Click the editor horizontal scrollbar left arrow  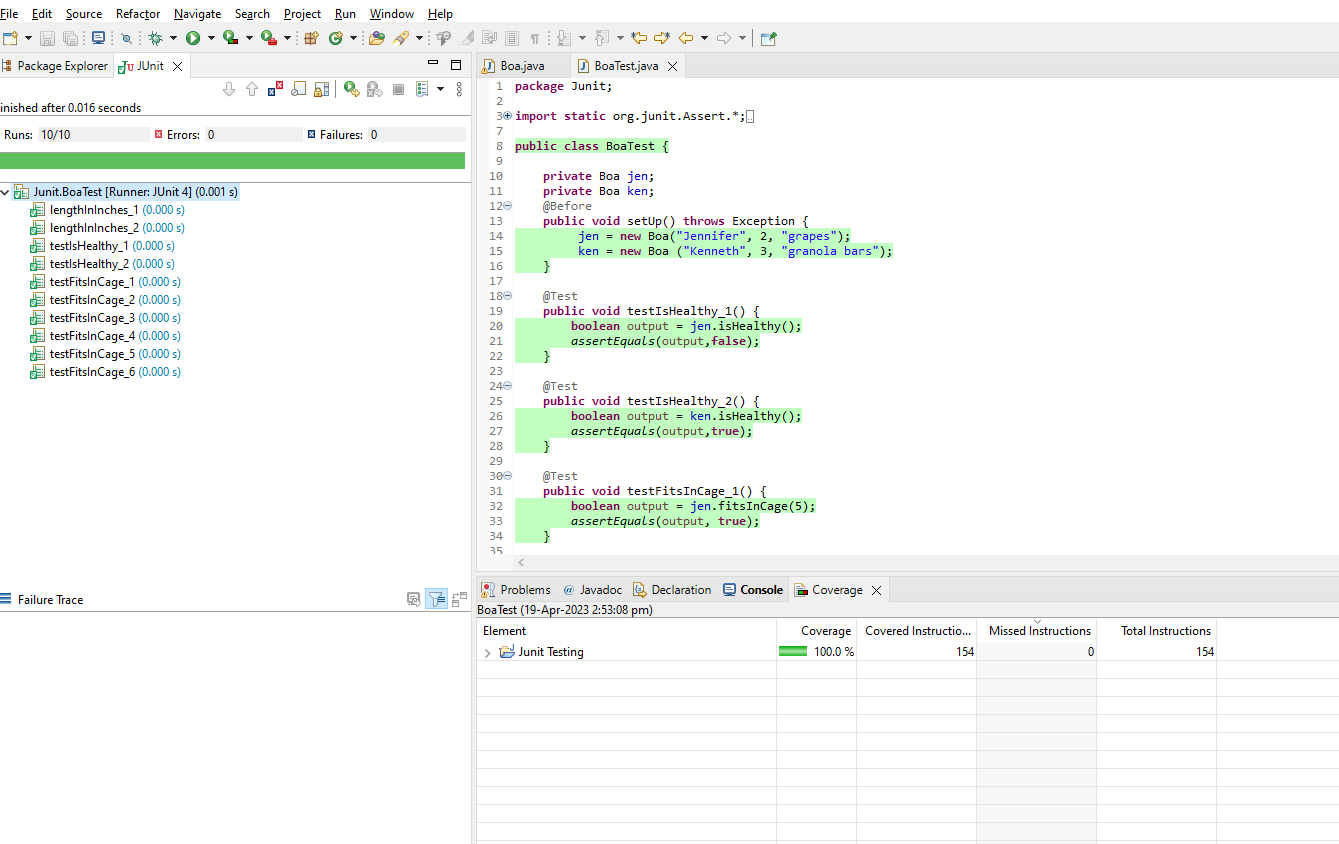(x=521, y=563)
